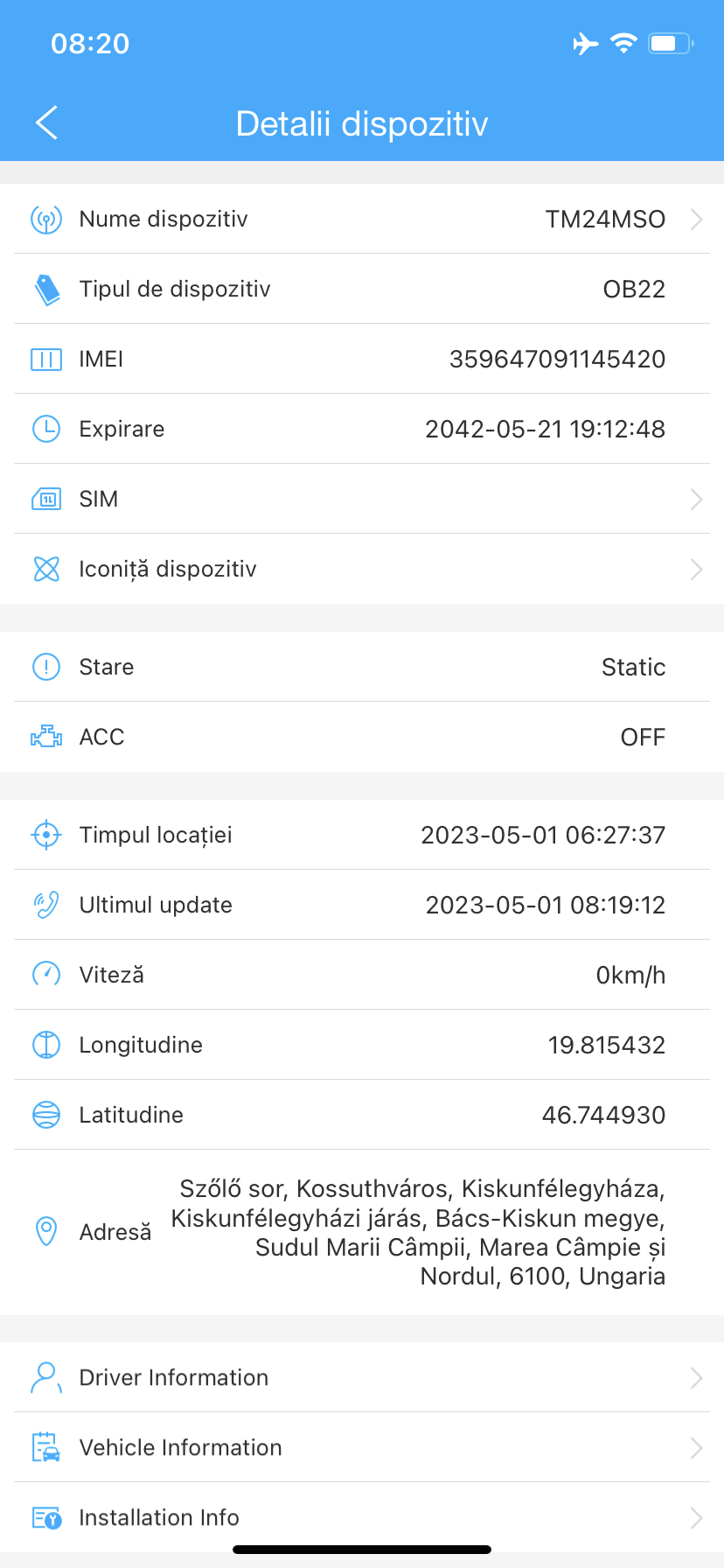Open the Driver Information row
Screen dimensions: 724x1568
tap(362, 1377)
